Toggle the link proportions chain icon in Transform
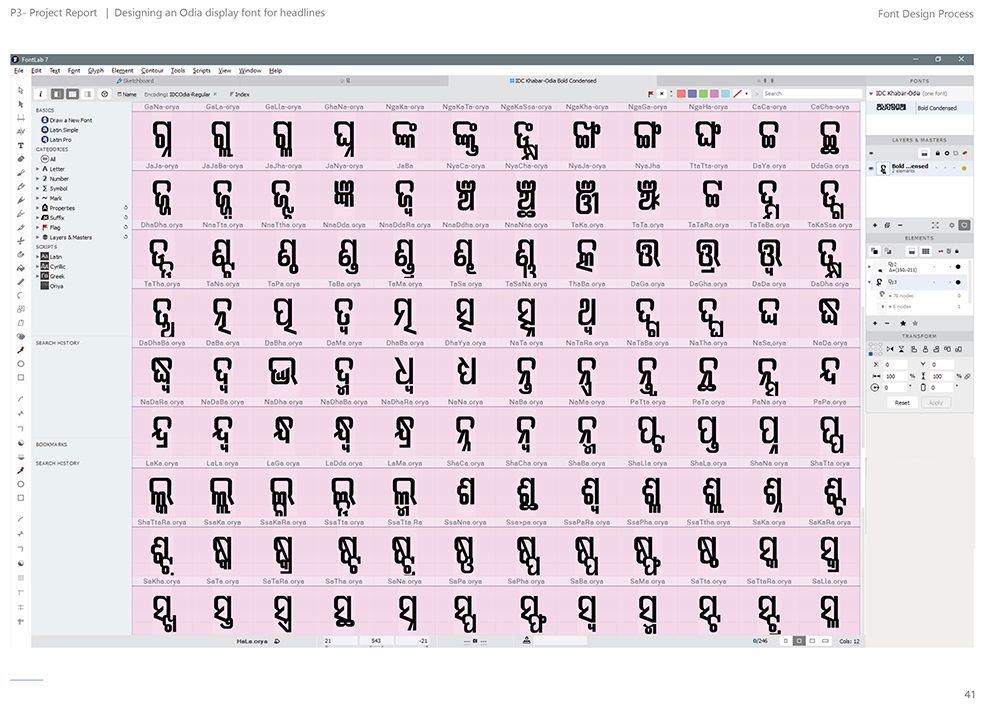Screen dimensions: 1000x707 (967, 376)
